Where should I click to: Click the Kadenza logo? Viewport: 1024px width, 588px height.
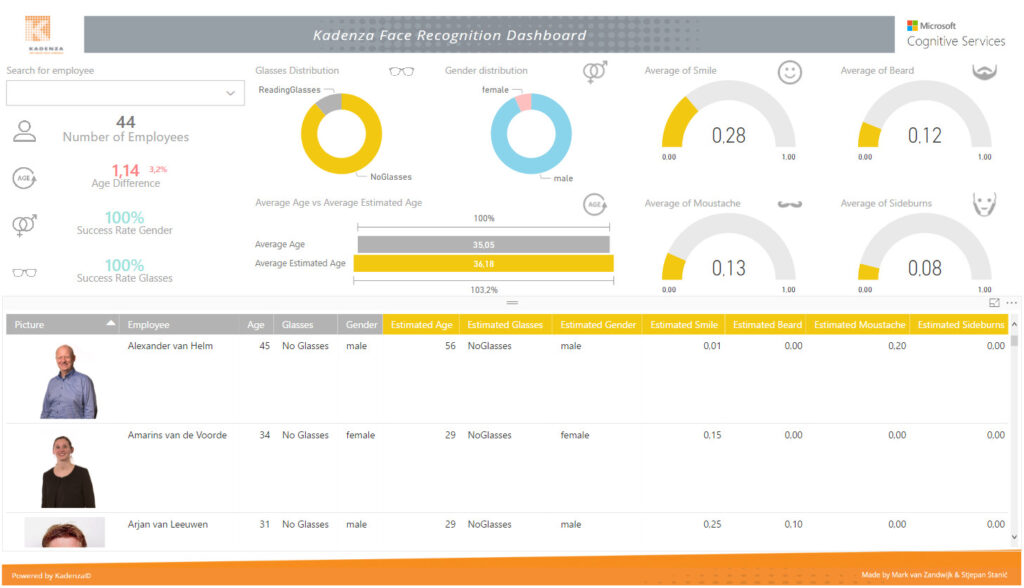click(x=45, y=34)
